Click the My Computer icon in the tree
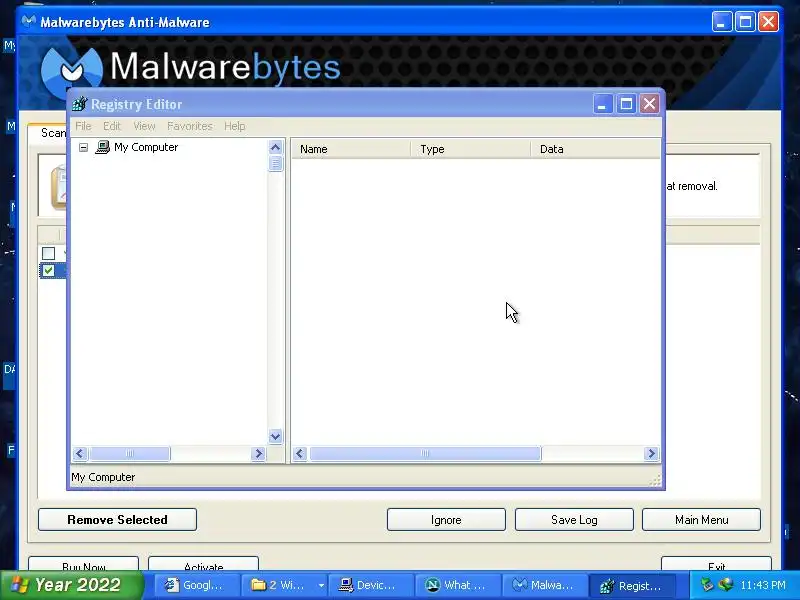 click(103, 147)
